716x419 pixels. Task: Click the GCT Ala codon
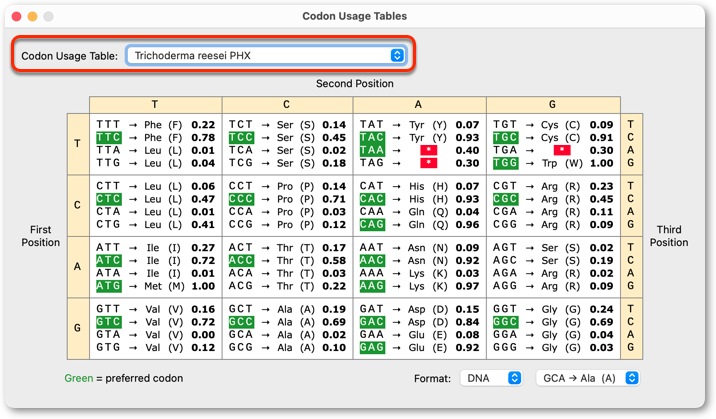(241, 309)
